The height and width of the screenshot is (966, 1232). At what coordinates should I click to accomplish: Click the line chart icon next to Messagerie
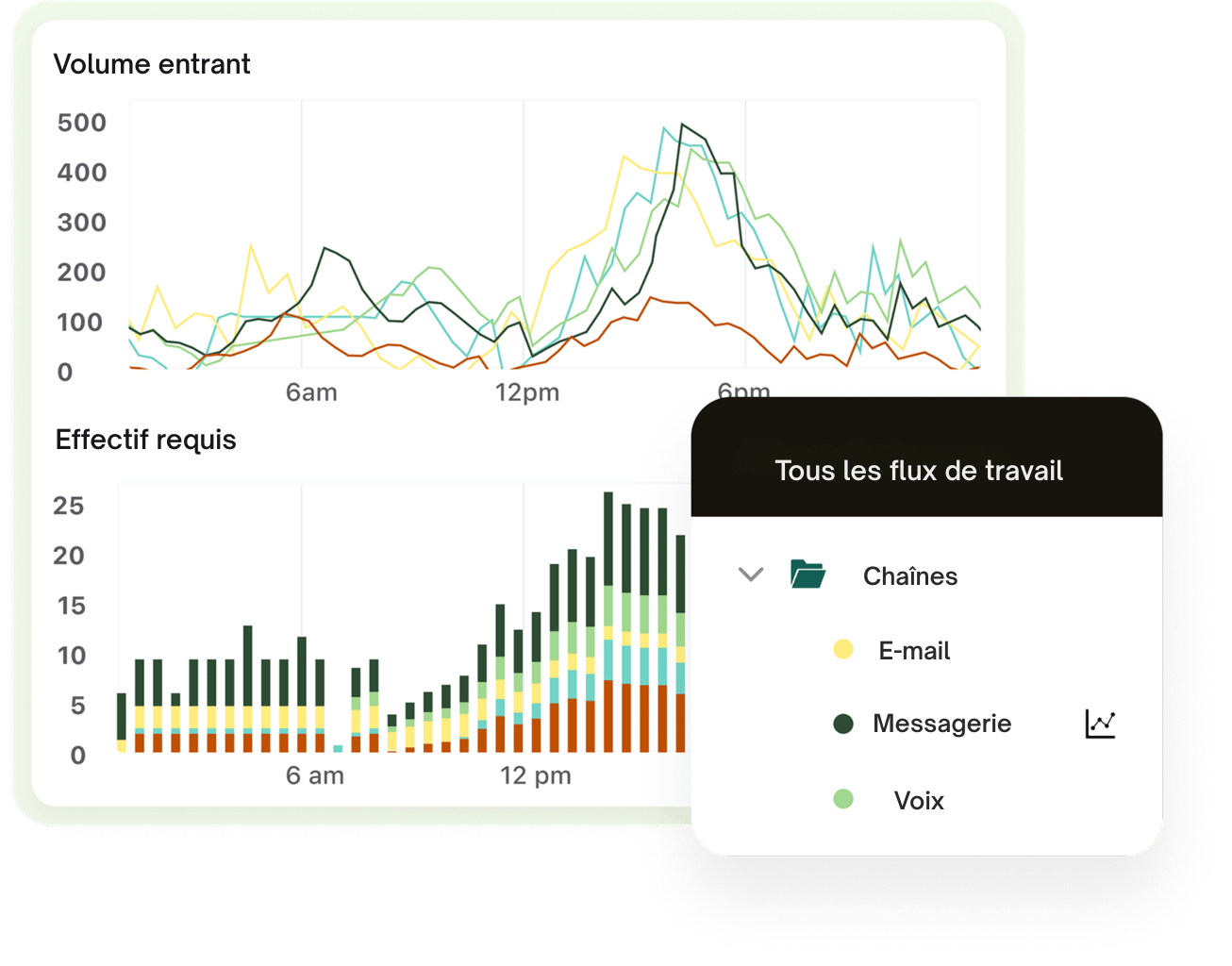point(1100,723)
